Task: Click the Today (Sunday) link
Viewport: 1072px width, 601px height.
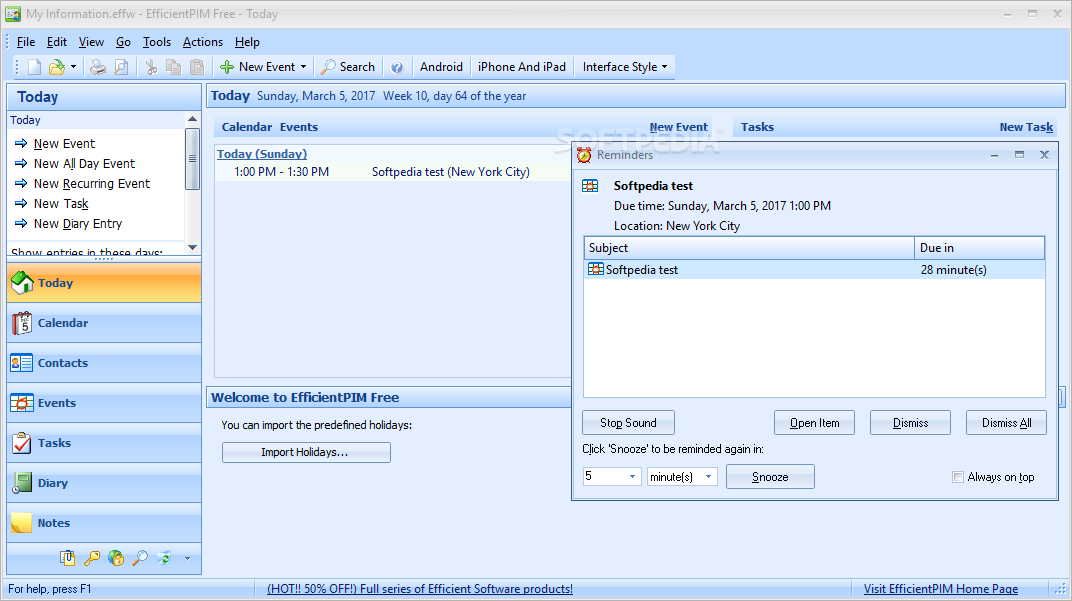Action: tap(262, 154)
